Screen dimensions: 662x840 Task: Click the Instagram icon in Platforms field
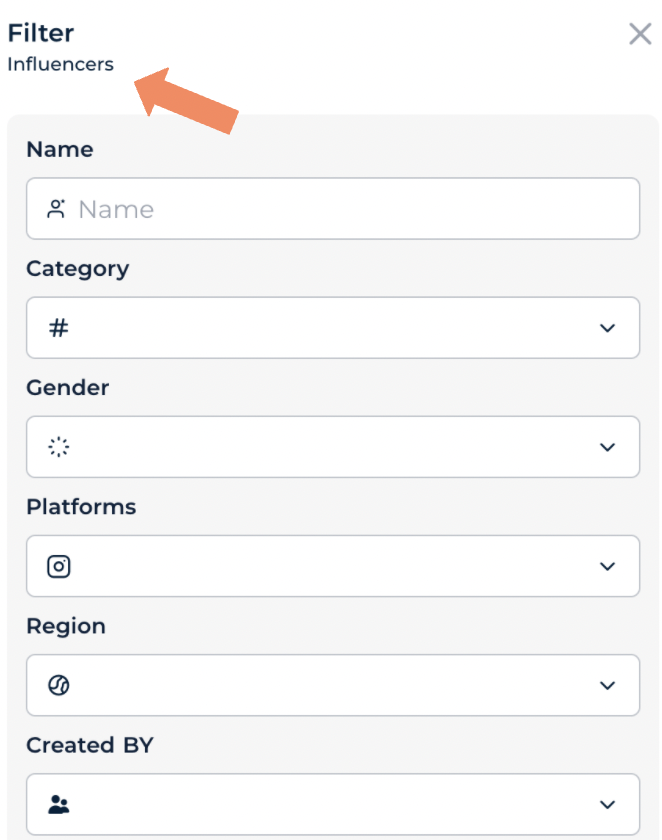point(59,566)
